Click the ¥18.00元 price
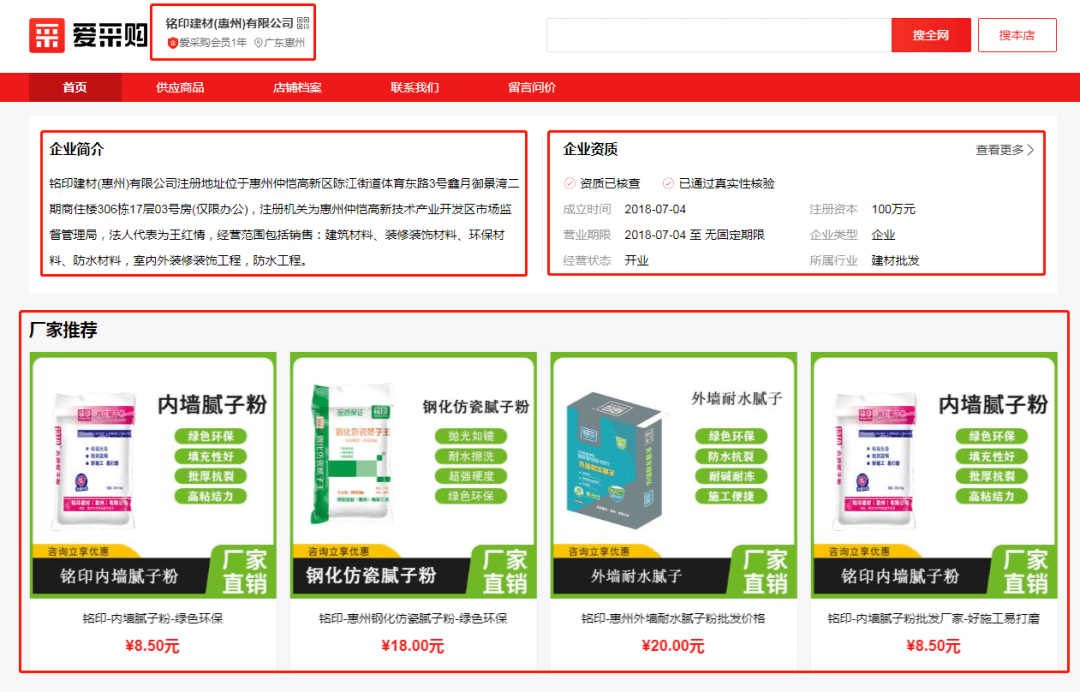Viewport: 1080px width, 692px height. (x=413, y=646)
